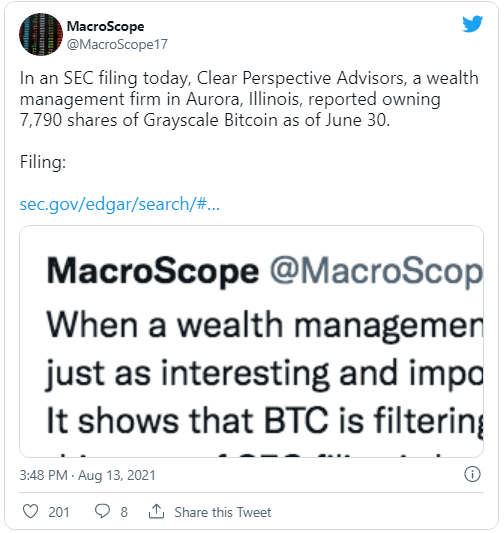Click the 201 likes count

59,512
